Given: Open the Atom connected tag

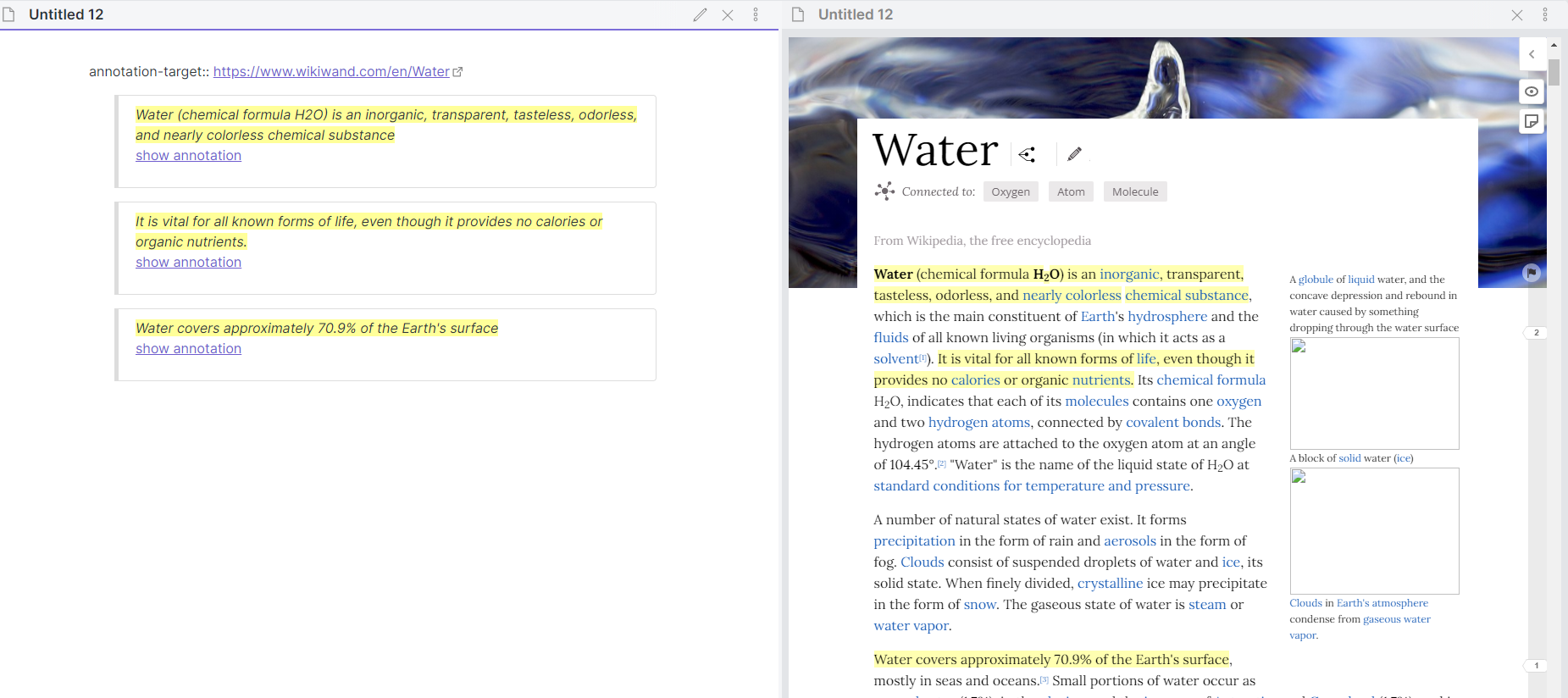Looking at the screenshot, I should tap(1071, 191).
